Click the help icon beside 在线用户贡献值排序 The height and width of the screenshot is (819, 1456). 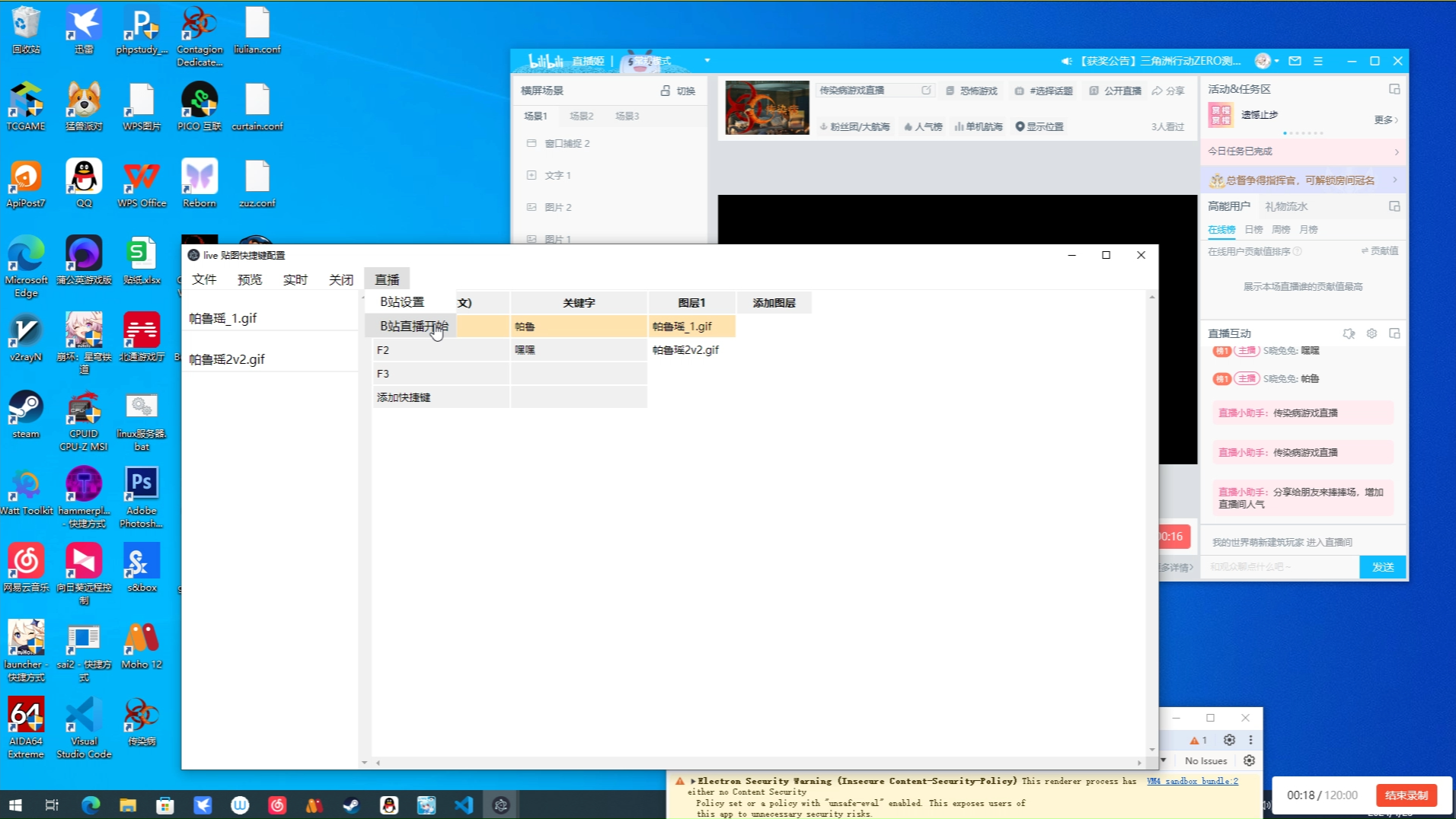(x=1297, y=251)
